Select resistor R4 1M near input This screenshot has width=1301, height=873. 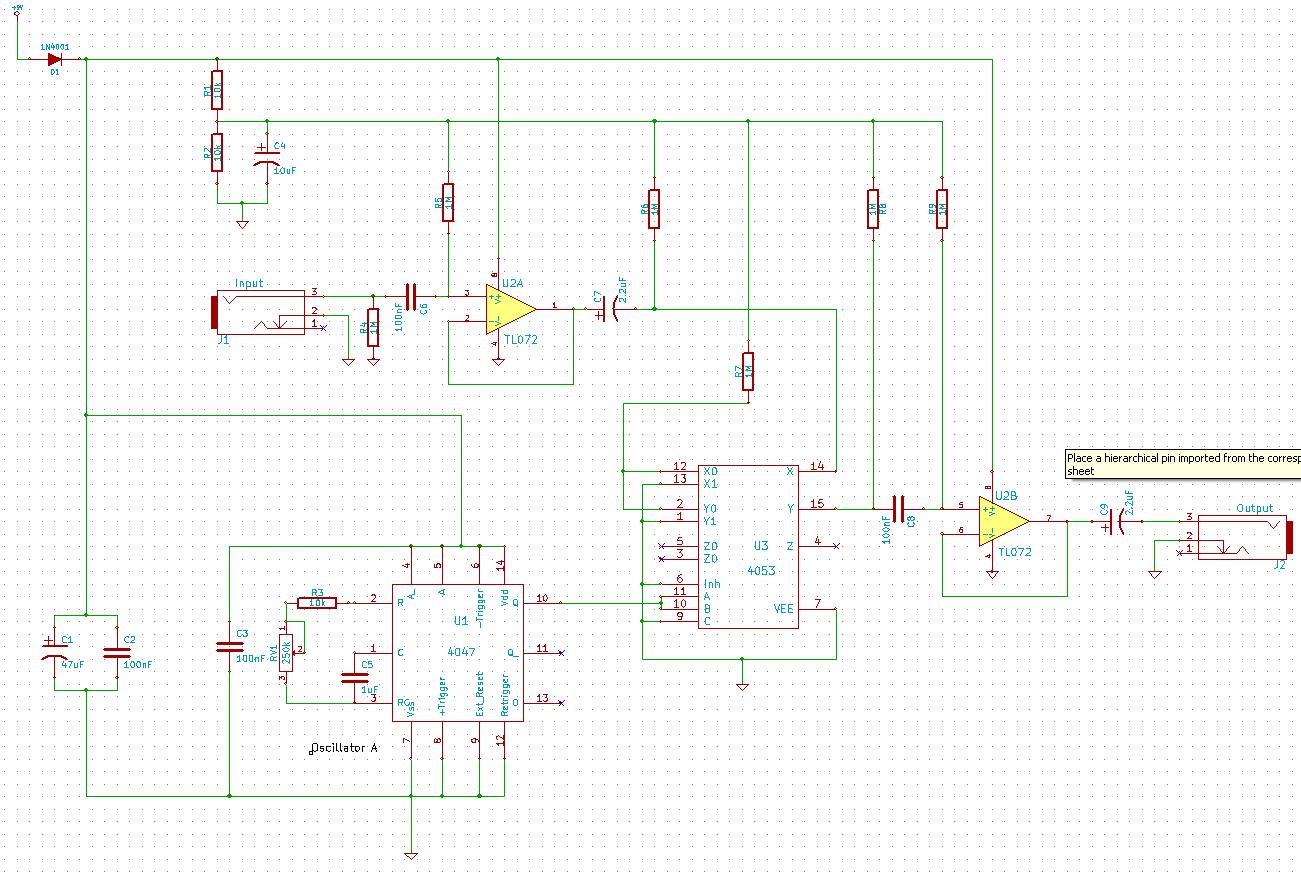pos(373,327)
